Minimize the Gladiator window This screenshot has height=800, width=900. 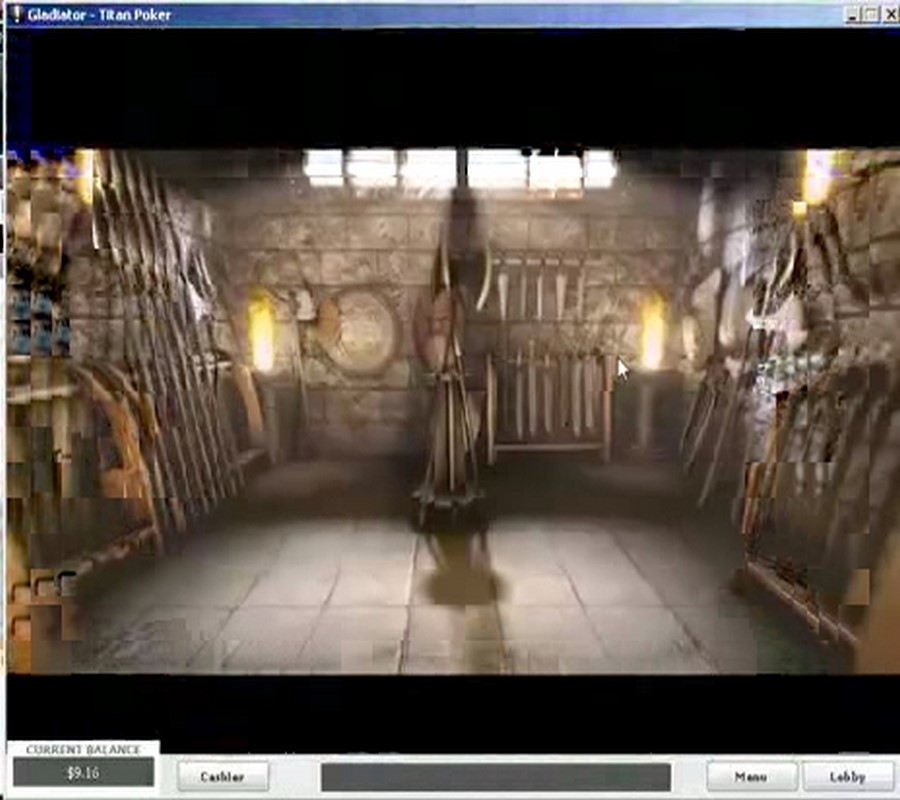point(851,14)
